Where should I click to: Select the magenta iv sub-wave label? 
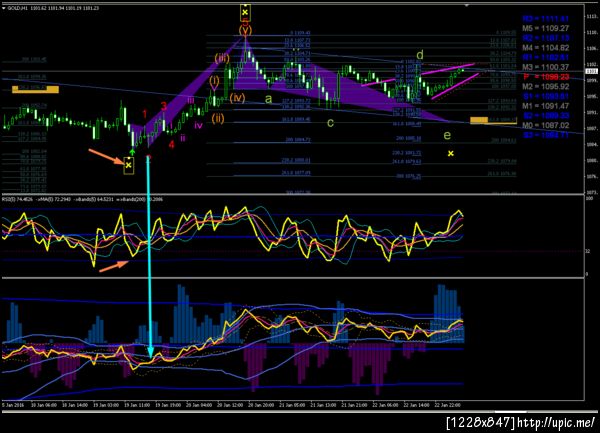coord(198,125)
